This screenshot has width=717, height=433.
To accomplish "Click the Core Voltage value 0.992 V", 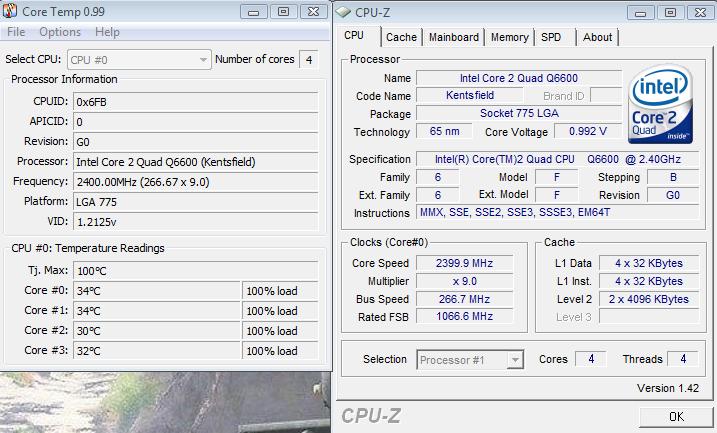I will pos(588,131).
